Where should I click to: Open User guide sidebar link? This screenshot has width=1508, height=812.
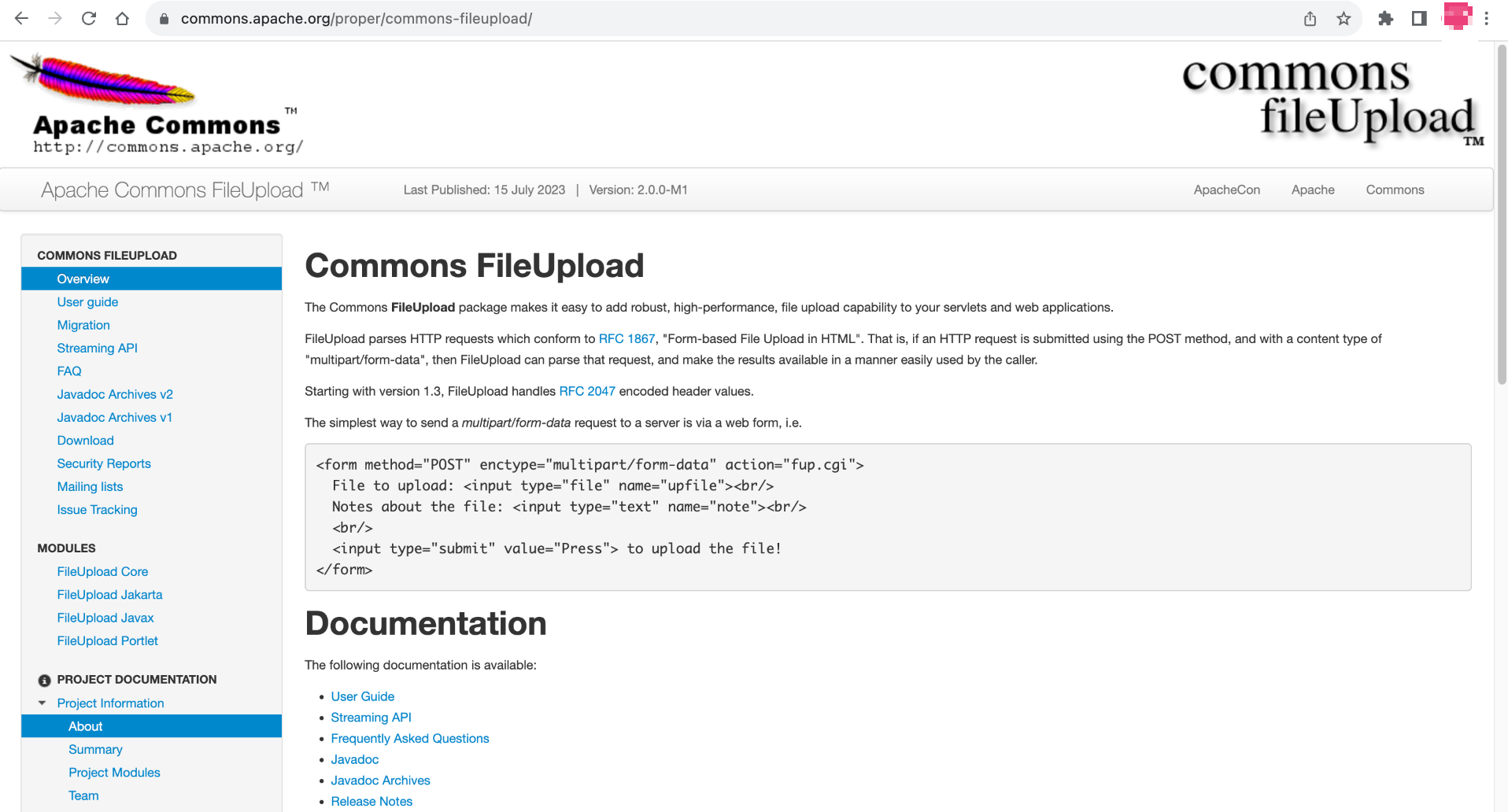coord(87,302)
